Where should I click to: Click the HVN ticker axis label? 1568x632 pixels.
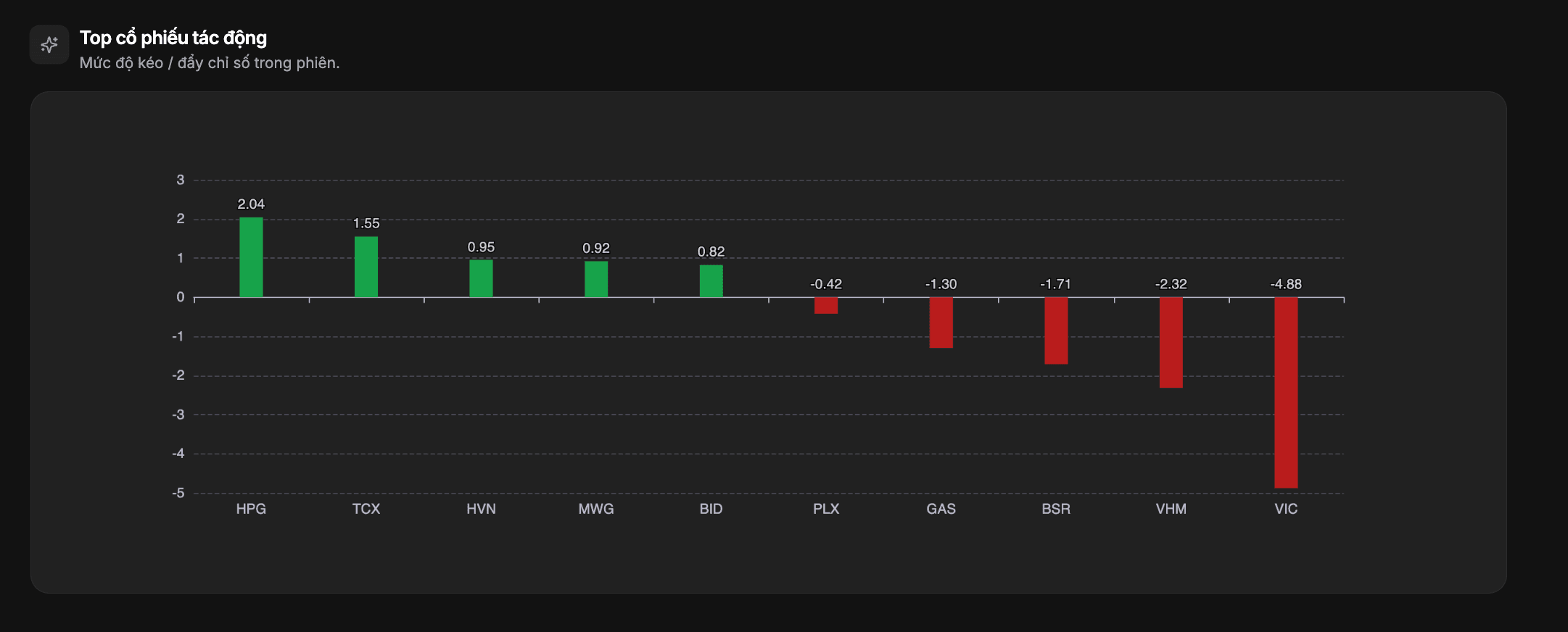pos(481,509)
